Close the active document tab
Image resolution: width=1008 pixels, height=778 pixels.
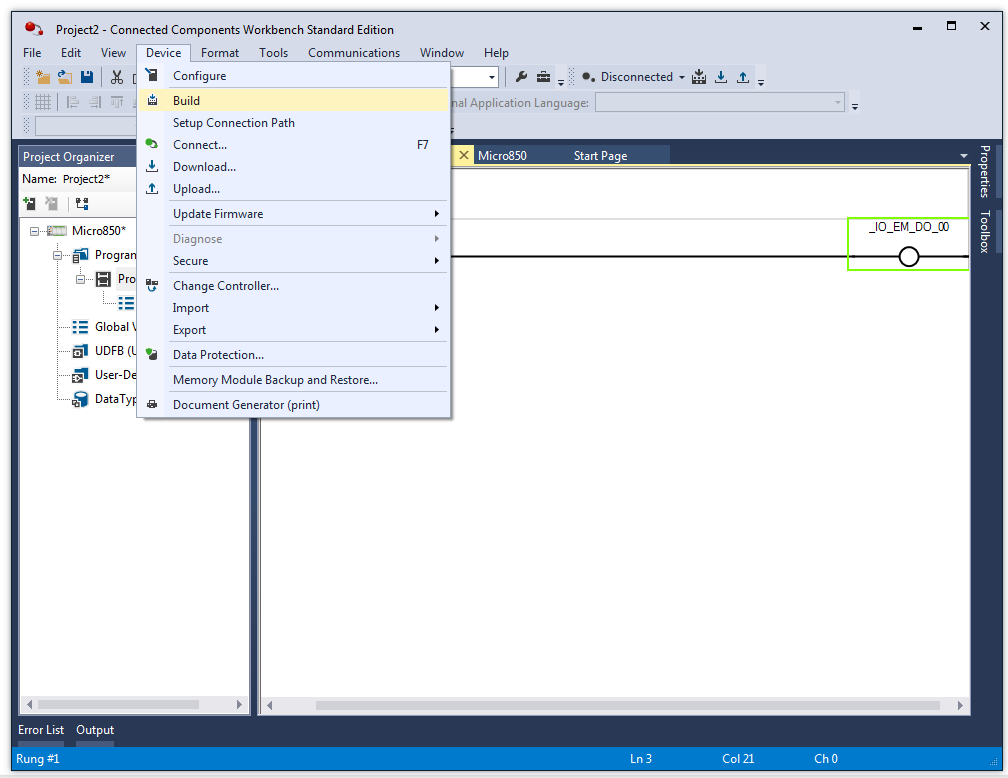click(464, 156)
